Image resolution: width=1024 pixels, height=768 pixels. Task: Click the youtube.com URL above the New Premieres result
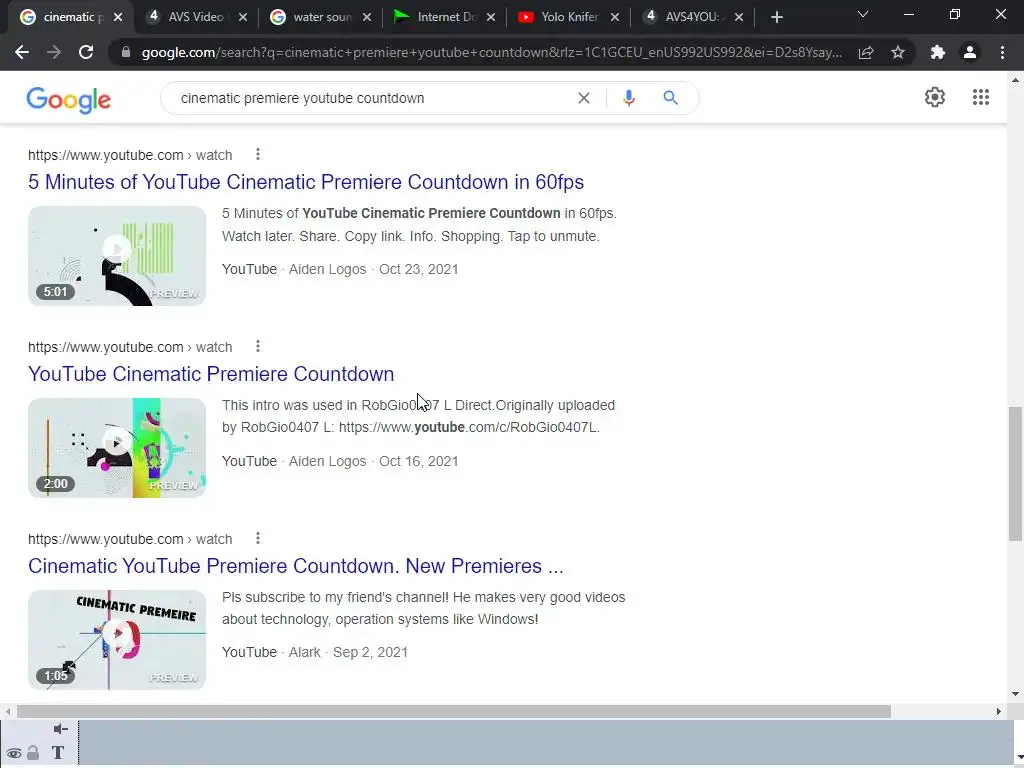pos(130,539)
